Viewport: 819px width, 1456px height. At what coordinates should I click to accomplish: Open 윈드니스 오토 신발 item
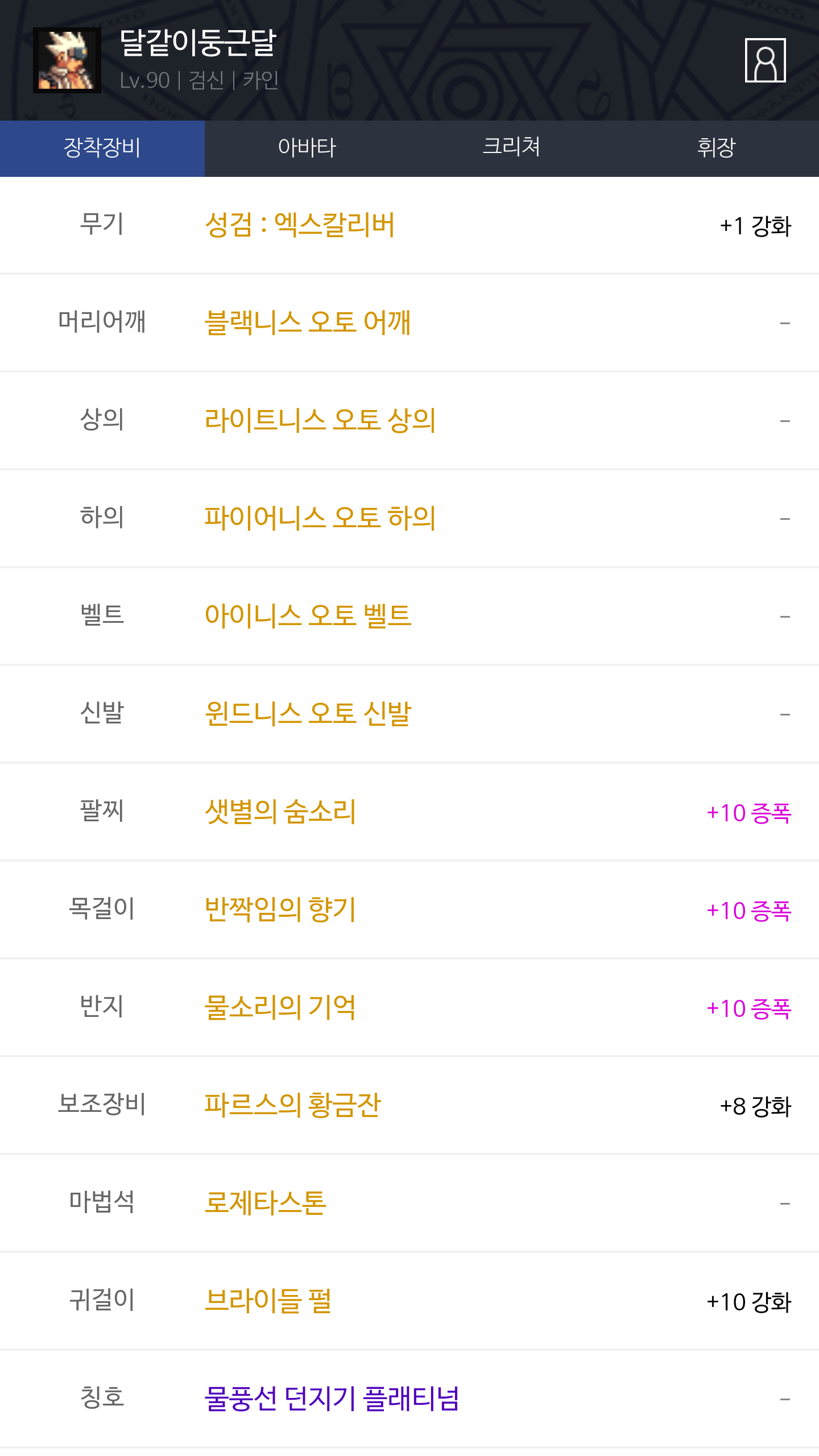(x=308, y=714)
